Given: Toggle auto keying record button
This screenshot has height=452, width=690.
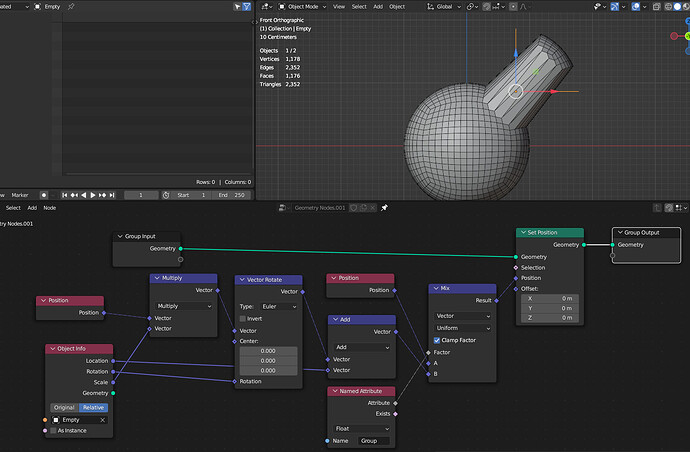Looking at the screenshot, I should [x=44, y=195].
